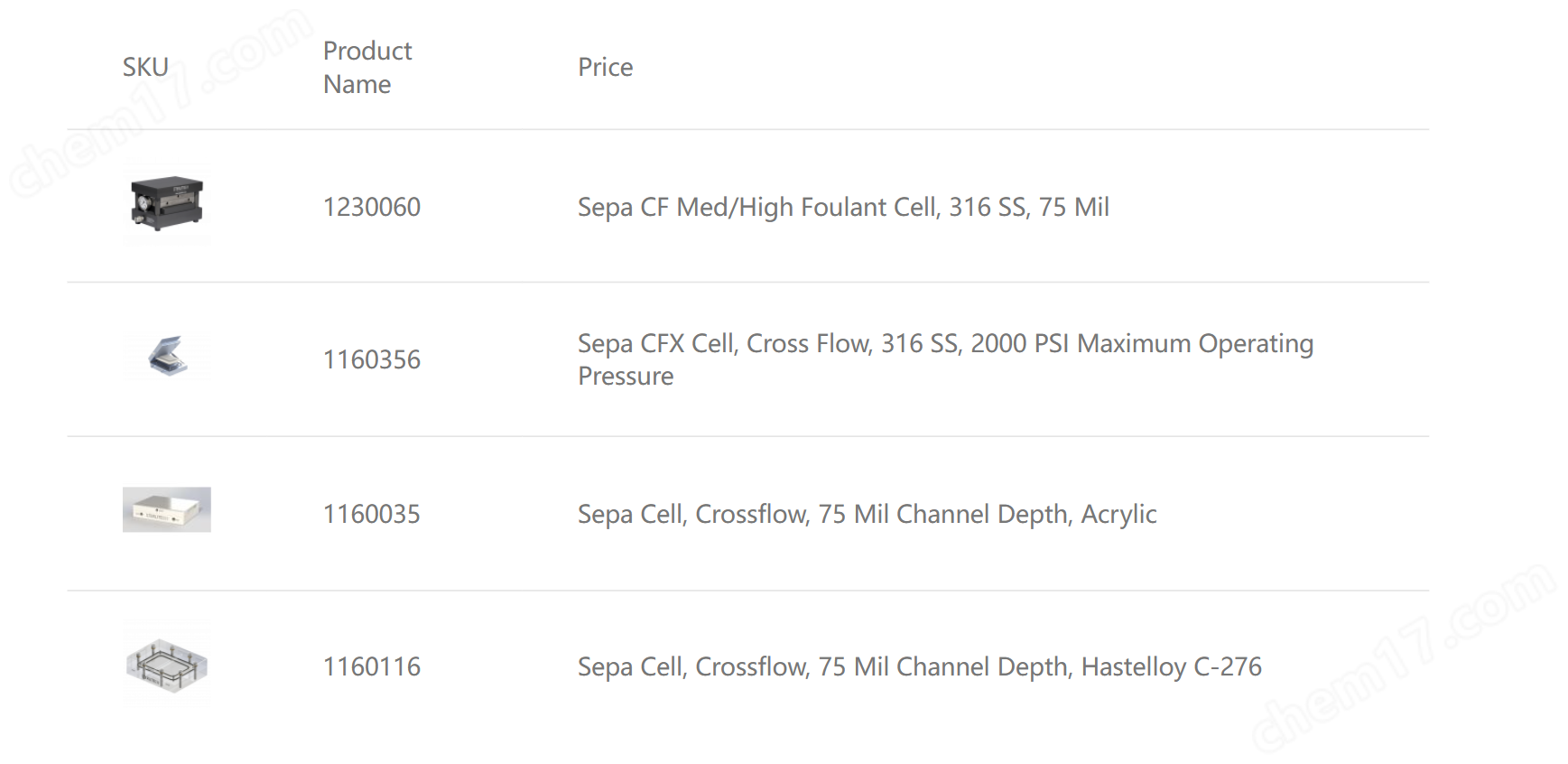Open the Sepa CFX cell product image
Image resolution: width=1568 pixels, height=764 pixels.
pyautogui.click(x=167, y=356)
